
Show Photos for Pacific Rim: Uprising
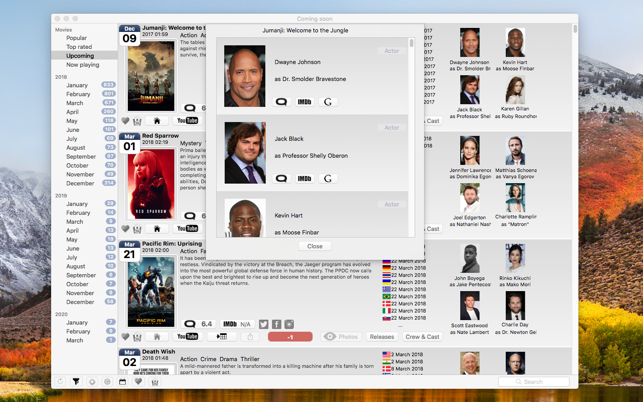341,337
